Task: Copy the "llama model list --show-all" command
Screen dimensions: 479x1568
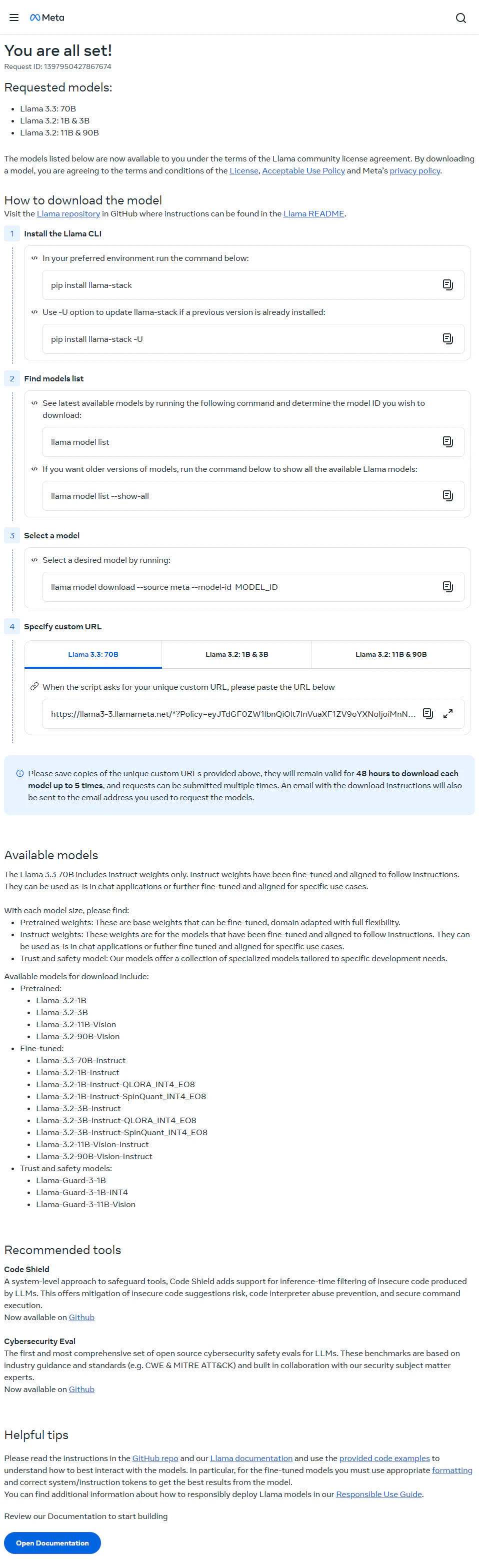Action: tap(448, 495)
